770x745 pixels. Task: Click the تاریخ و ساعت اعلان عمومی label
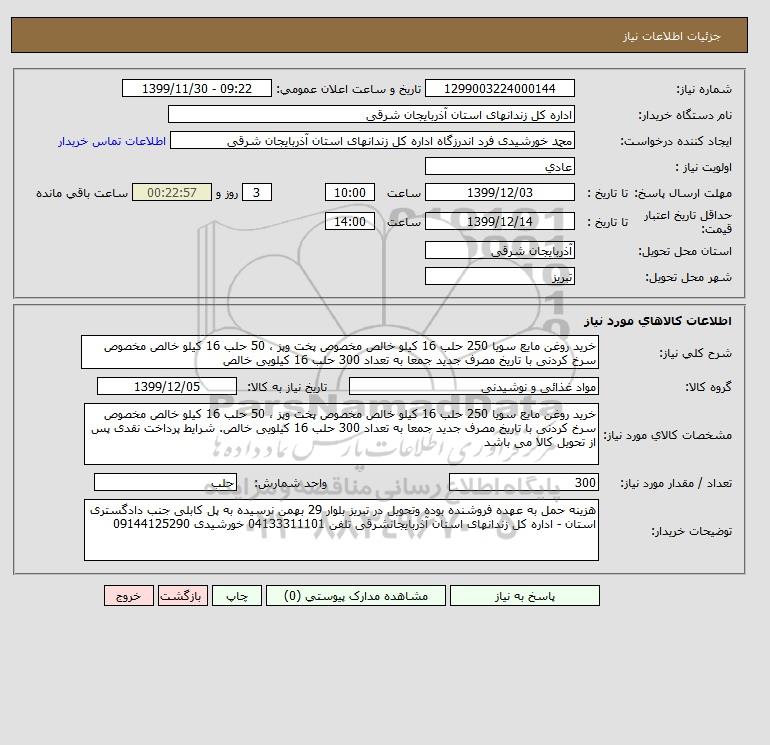pos(349,89)
